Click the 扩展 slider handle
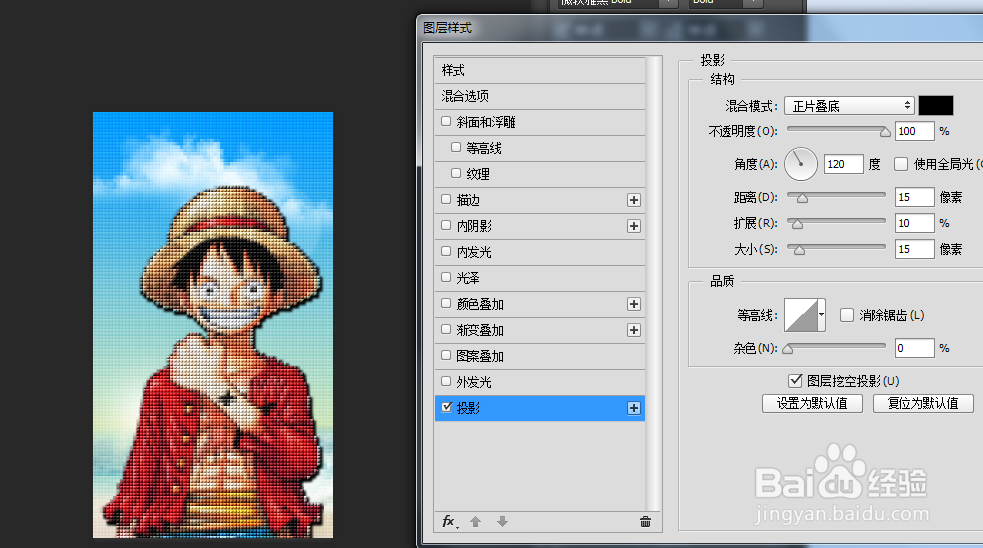The height and width of the screenshot is (548, 983). (797, 224)
